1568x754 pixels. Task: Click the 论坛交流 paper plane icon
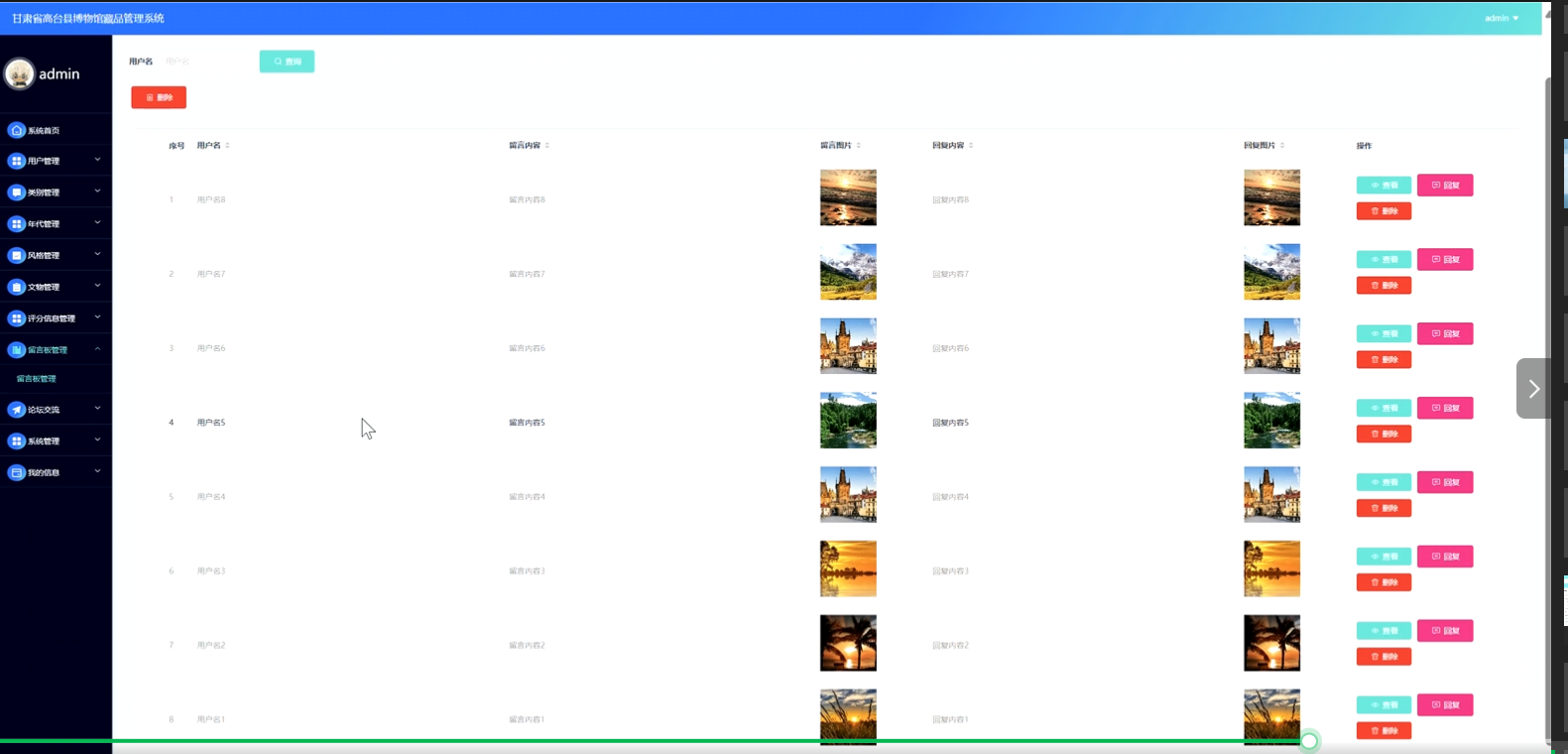point(17,409)
